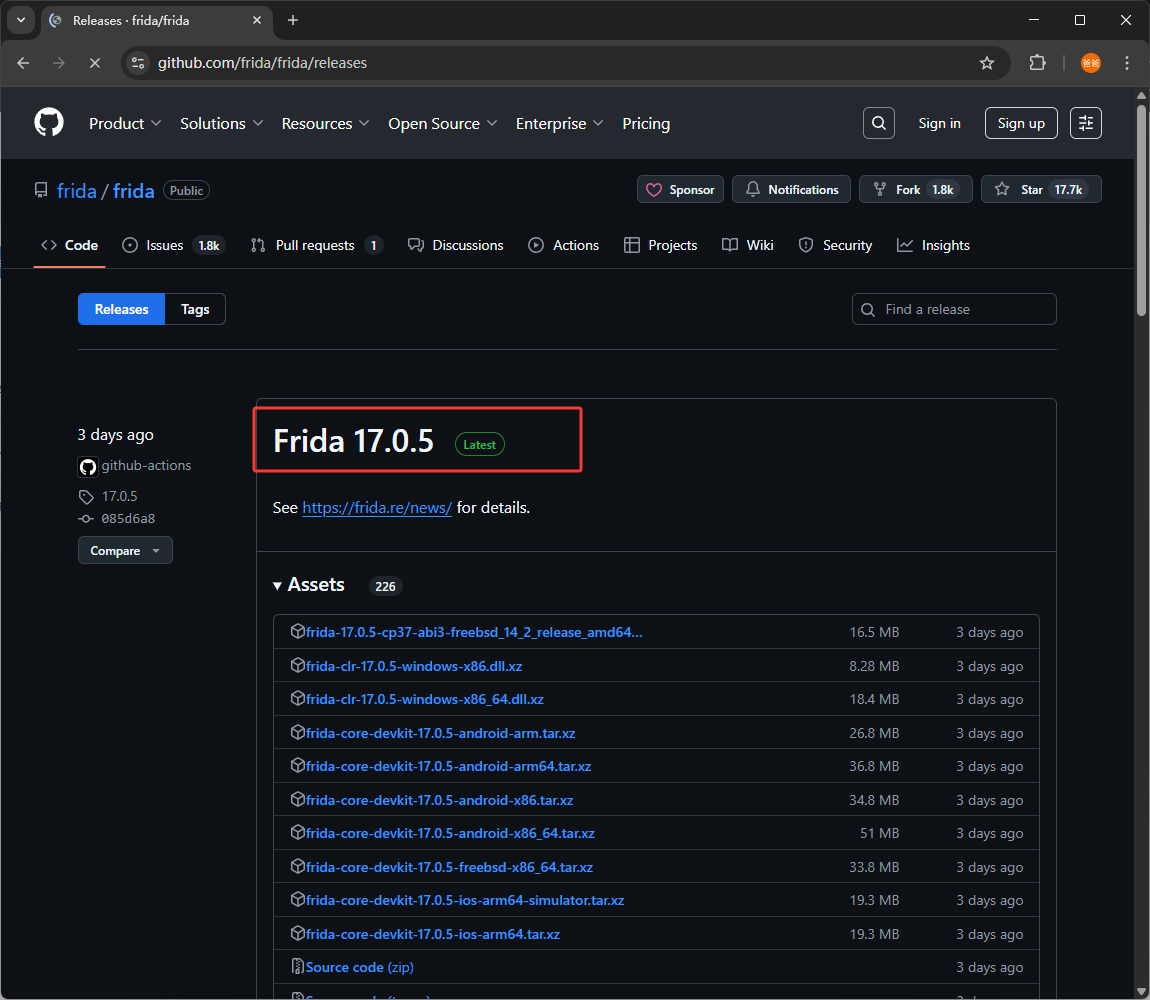
Task: Switch to the Issues tab
Action: click(173, 245)
